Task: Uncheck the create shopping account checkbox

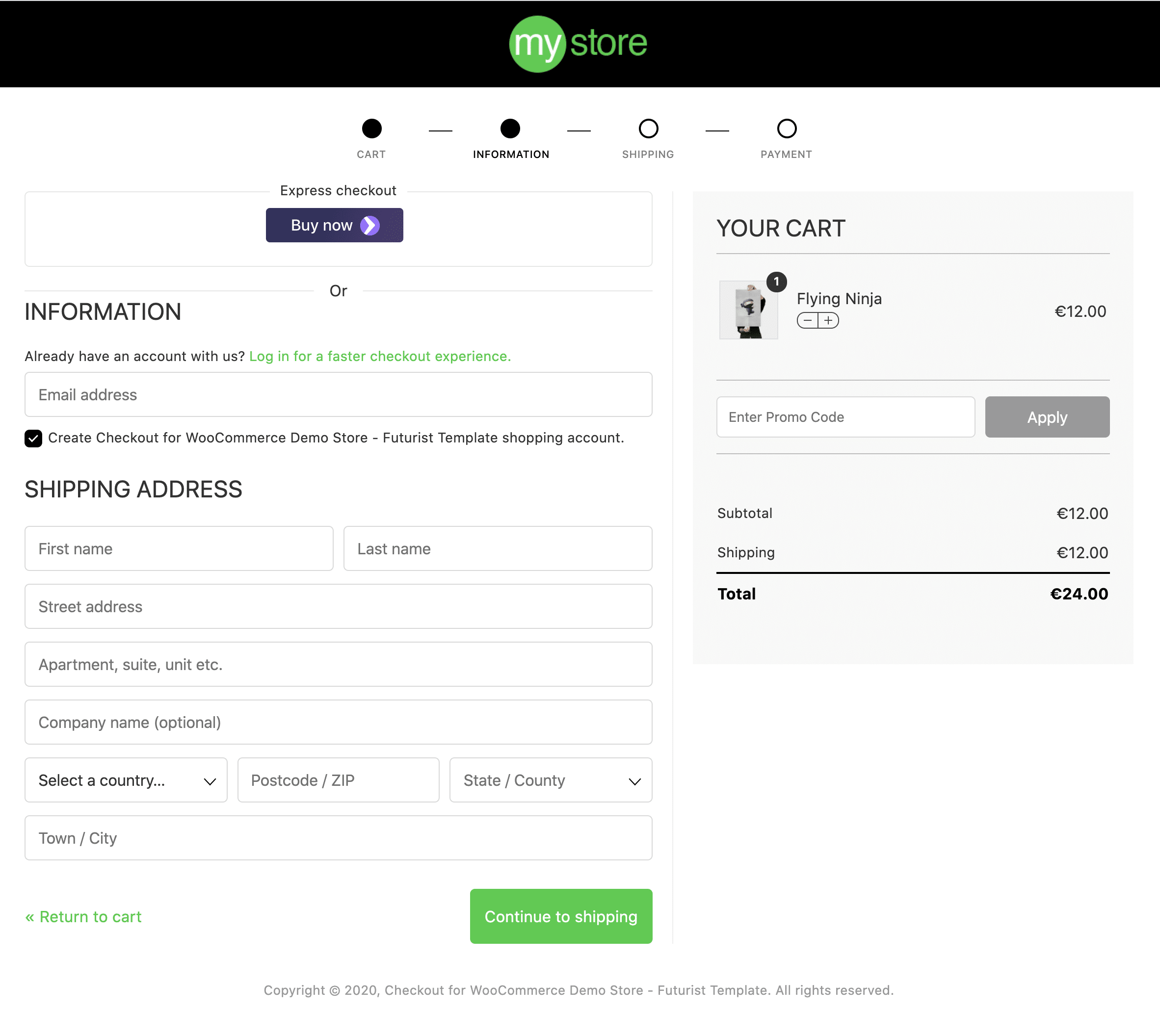Action: 33,439
